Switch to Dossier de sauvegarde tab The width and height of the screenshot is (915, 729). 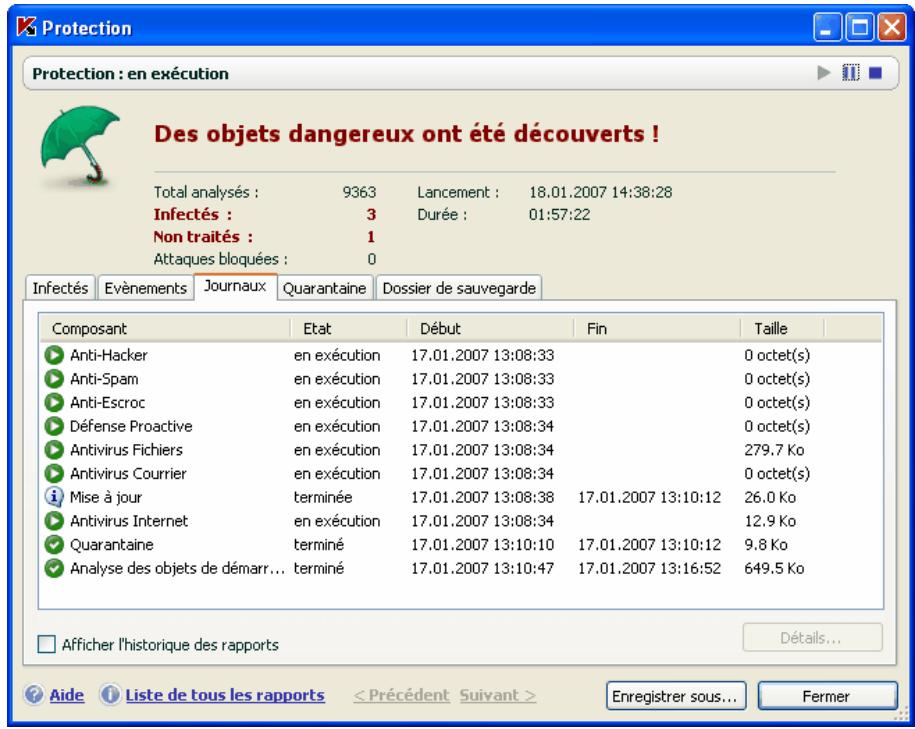(x=459, y=288)
